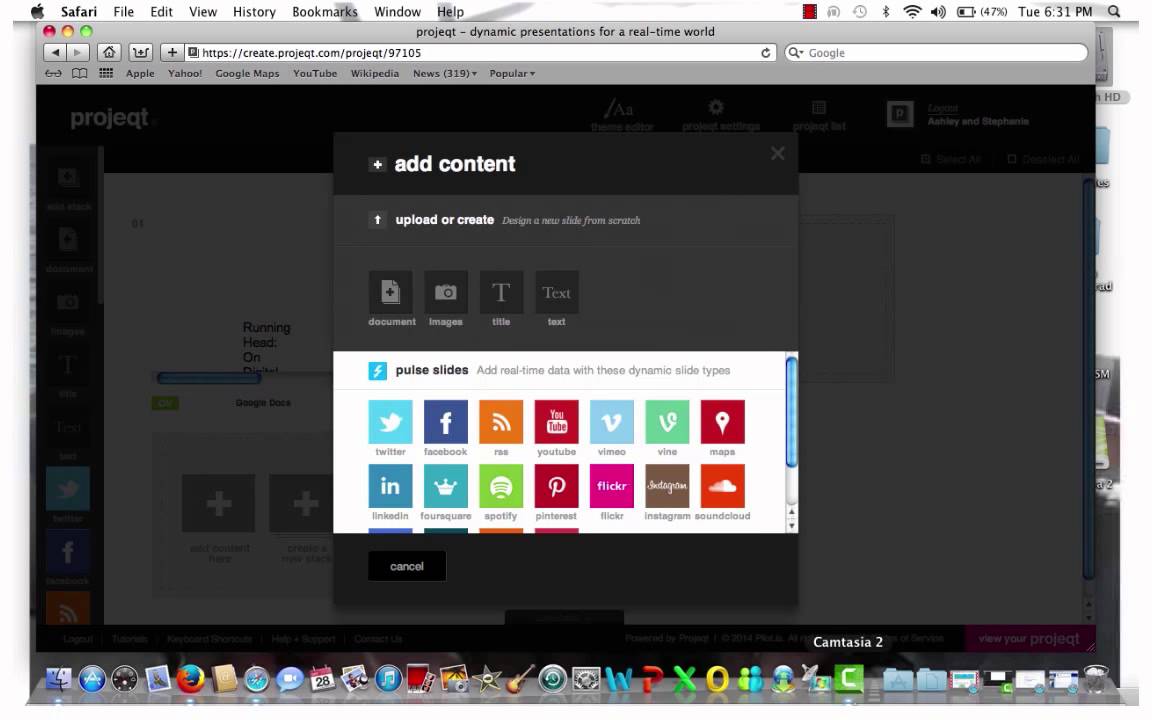Open Spotlight search

click(1114, 12)
